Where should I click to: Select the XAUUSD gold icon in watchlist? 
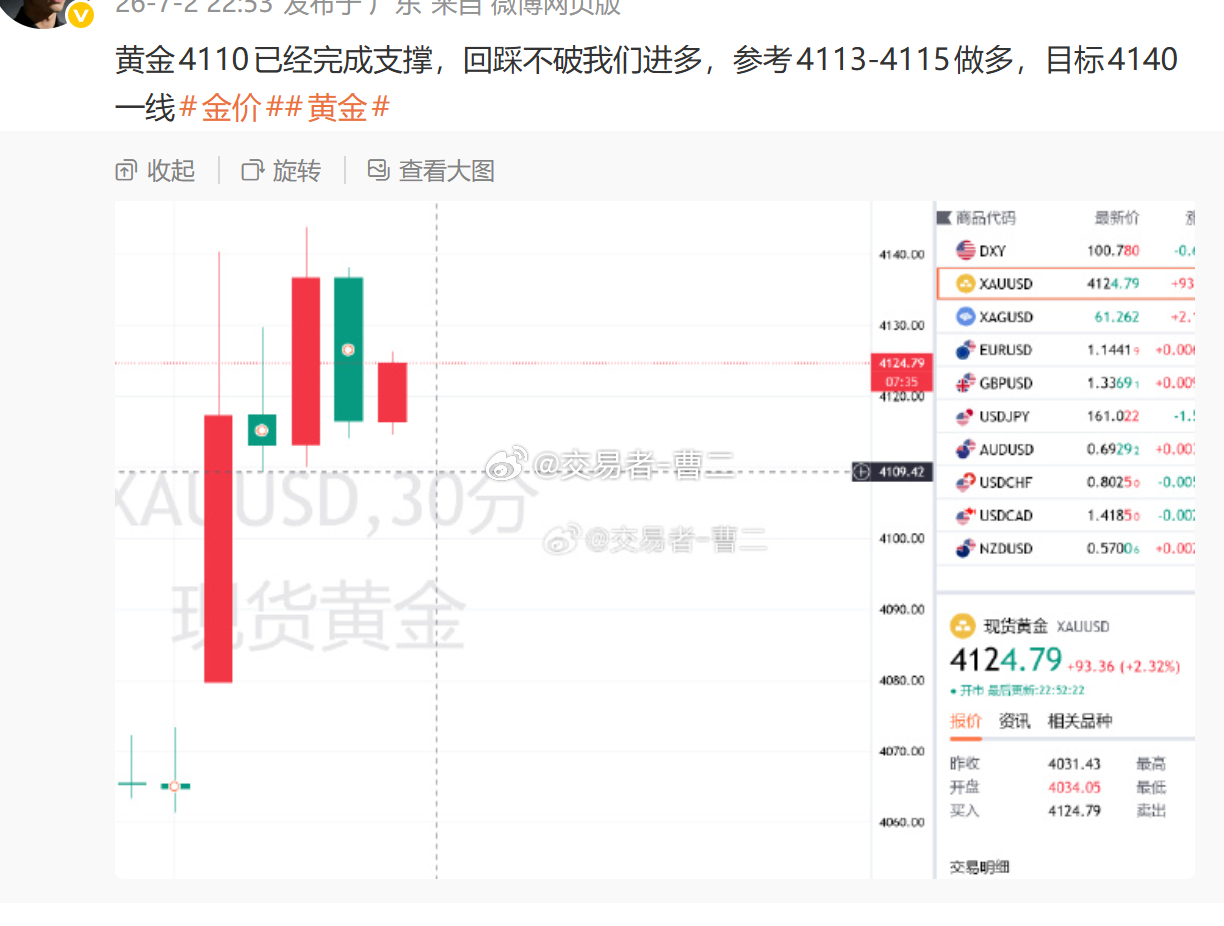pyautogui.click(x=965, y=284)
